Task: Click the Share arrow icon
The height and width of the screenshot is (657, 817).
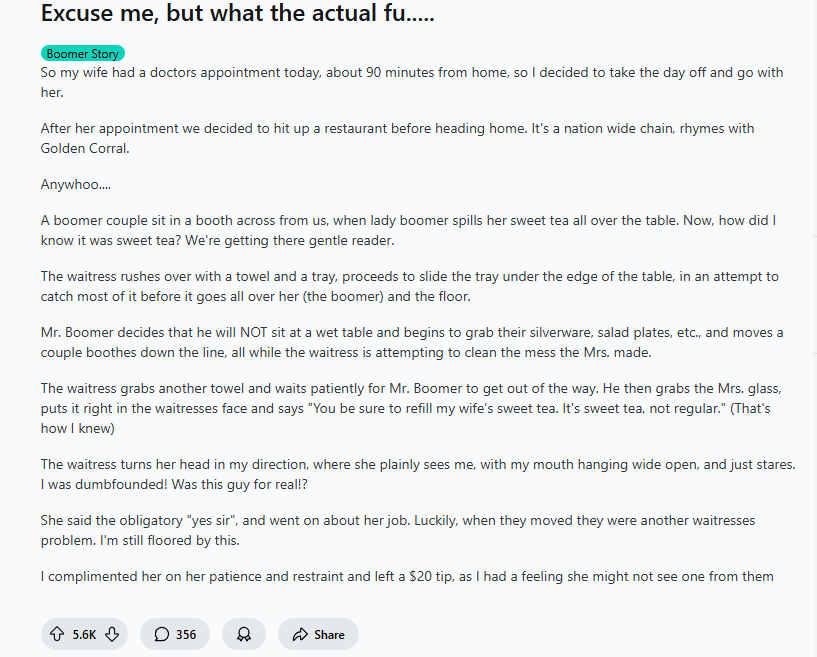Action: [300, 634]
